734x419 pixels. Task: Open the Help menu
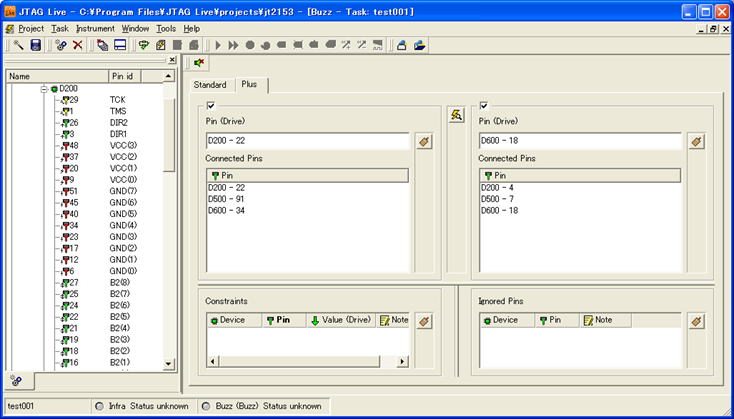click(191, 29)
